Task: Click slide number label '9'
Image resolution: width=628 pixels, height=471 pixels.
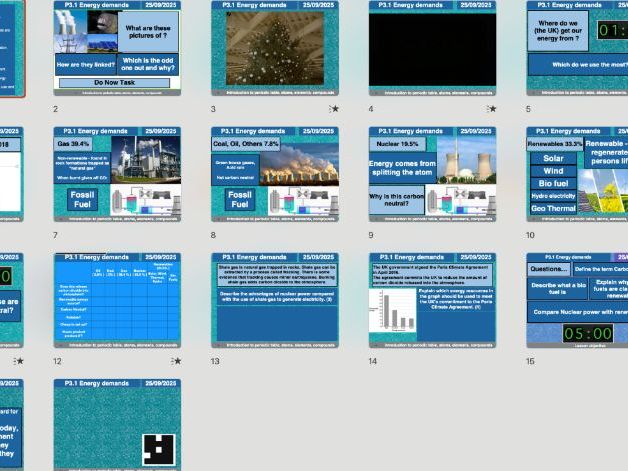Action: (371, 235)
